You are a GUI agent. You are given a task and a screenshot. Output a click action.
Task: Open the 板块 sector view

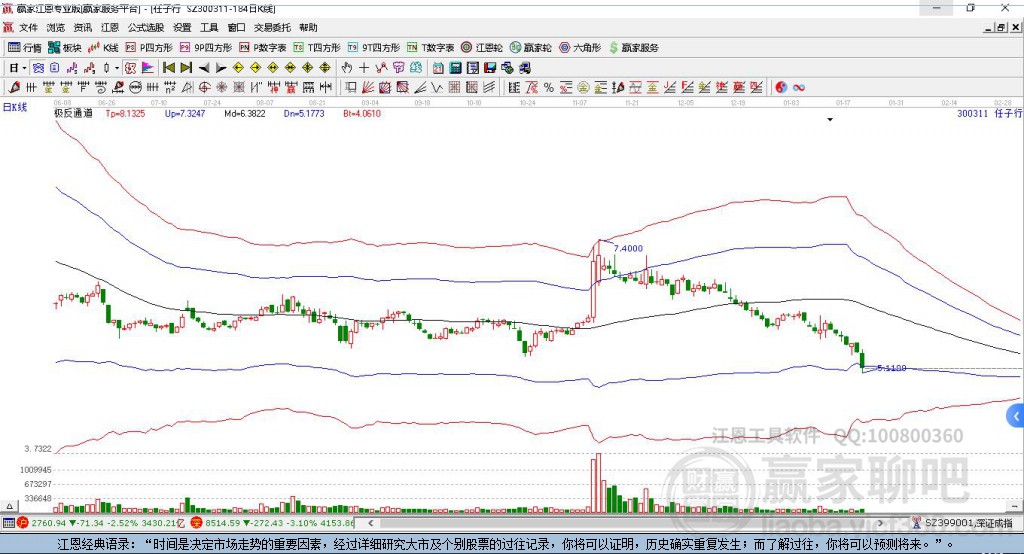click(x=65, y=48)
